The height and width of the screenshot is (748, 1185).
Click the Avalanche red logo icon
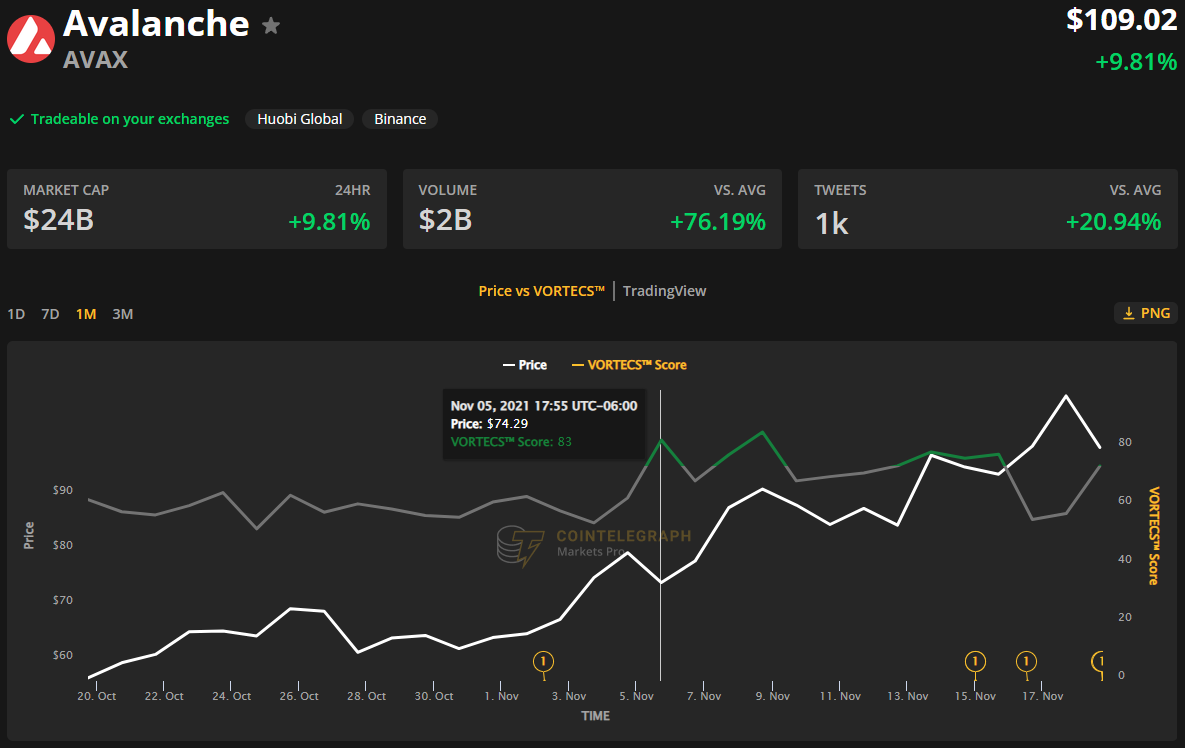31,39
